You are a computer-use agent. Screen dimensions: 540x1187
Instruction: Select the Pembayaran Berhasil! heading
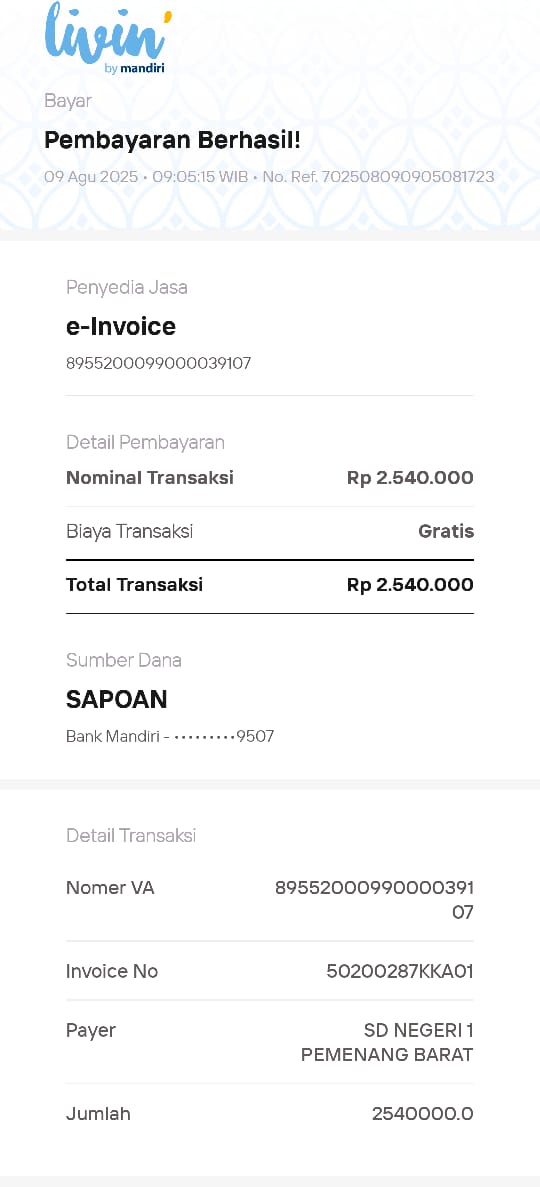tap(173, 140)
